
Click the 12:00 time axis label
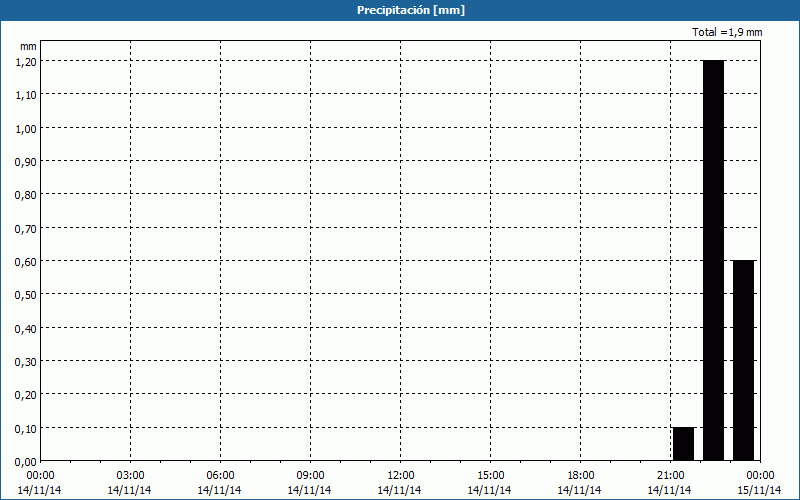(x=401, y=476)
